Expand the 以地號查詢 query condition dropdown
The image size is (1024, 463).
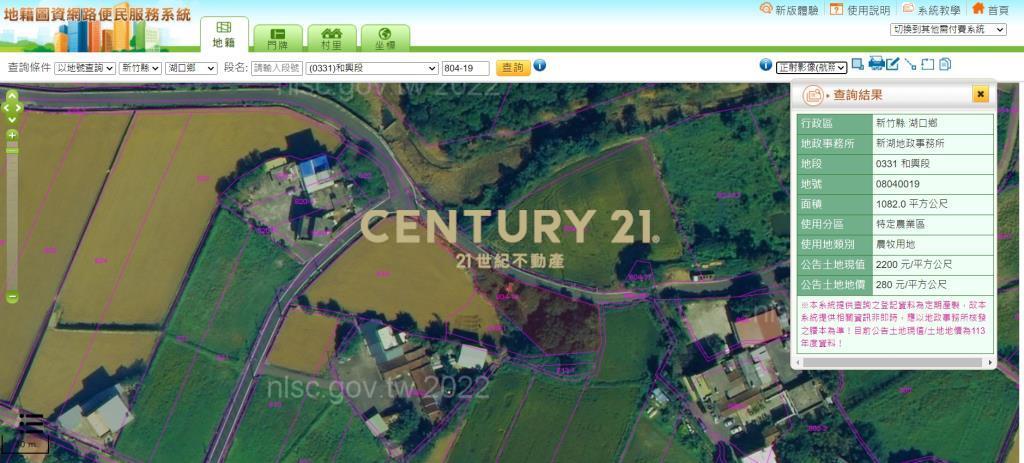tap(84, 68)
